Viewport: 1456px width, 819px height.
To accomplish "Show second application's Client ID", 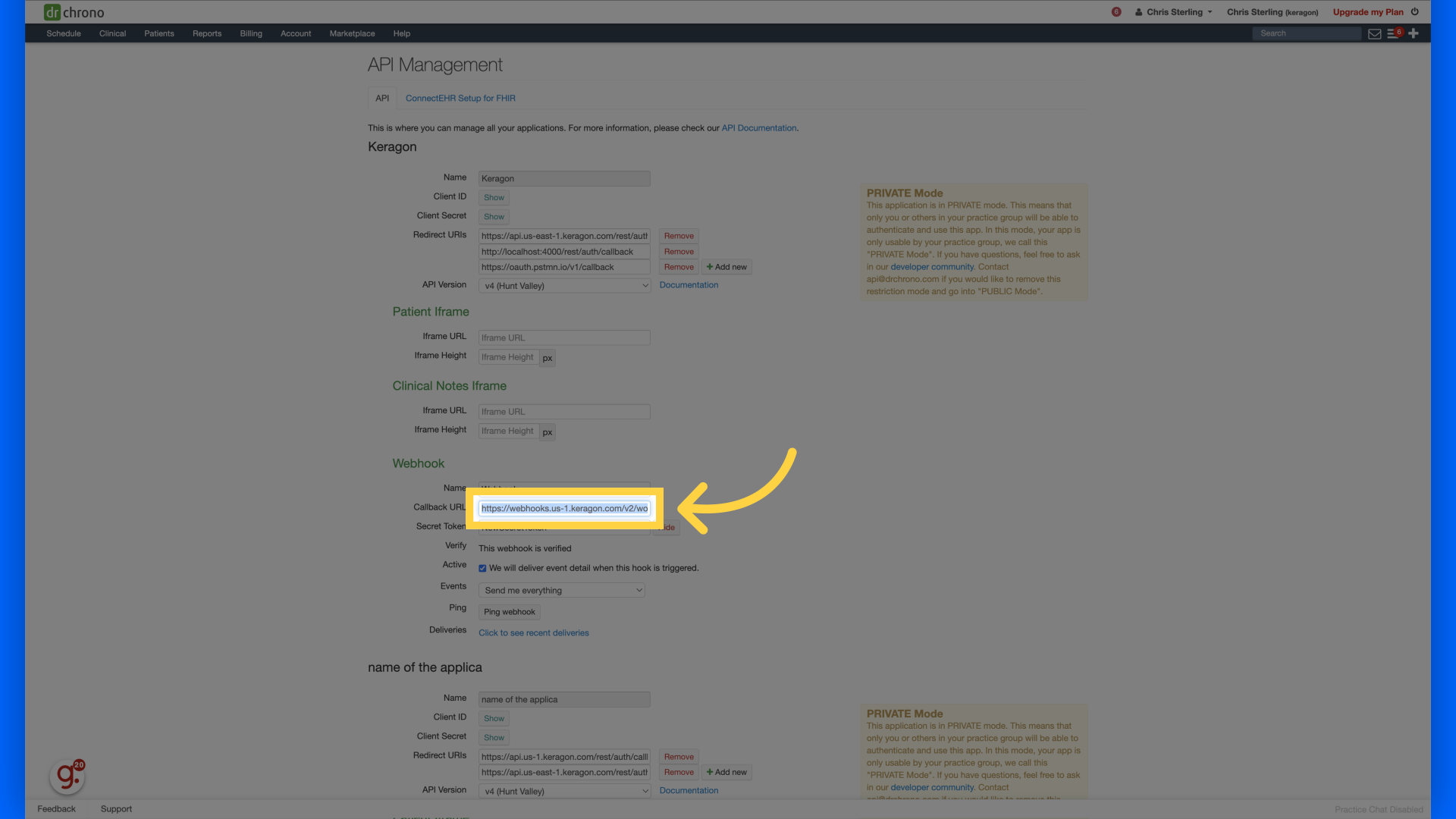I will (x=494, y=718).
